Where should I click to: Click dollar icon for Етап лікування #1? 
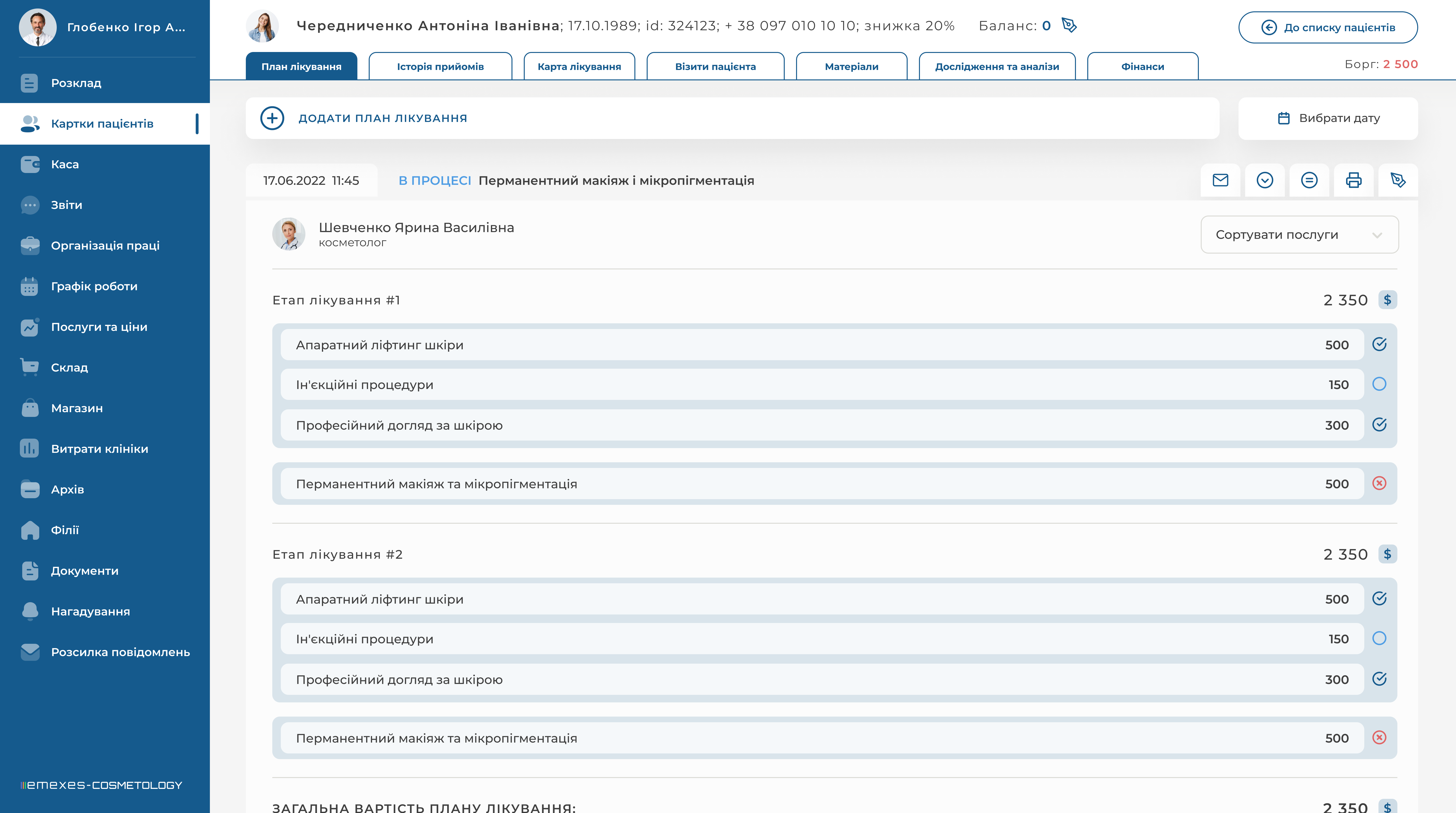click(x=1388, y=300)
